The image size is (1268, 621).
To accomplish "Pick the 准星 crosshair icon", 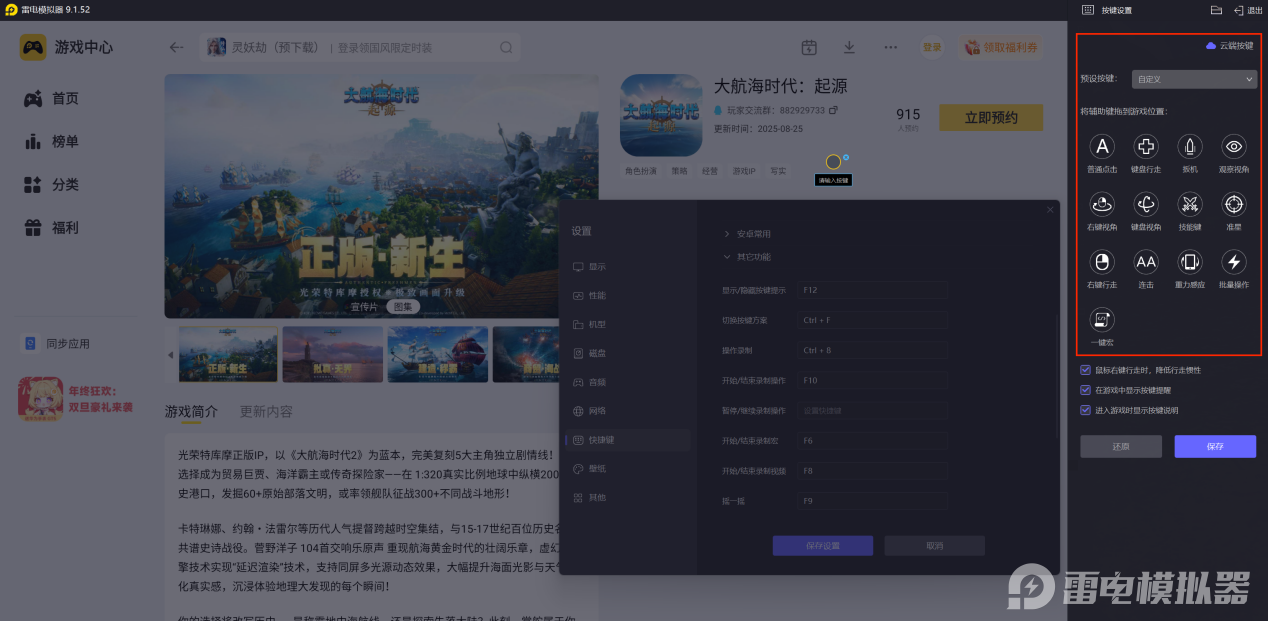I will 1234,205.
